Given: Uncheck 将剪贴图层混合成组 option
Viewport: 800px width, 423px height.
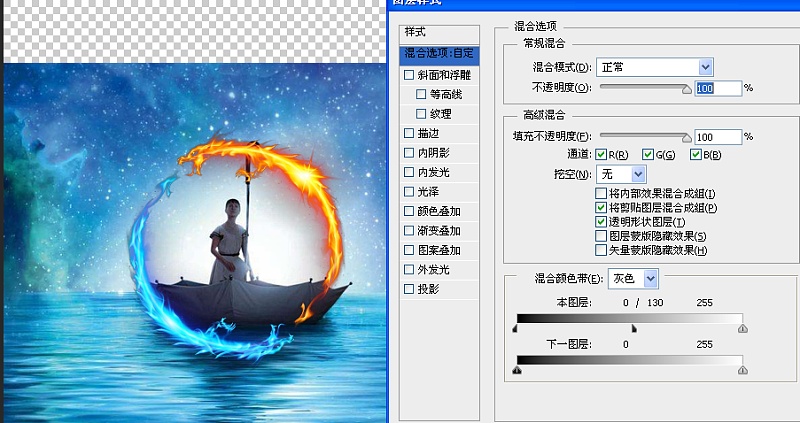Looking at the screenshot, I should [x=601, y=208].
